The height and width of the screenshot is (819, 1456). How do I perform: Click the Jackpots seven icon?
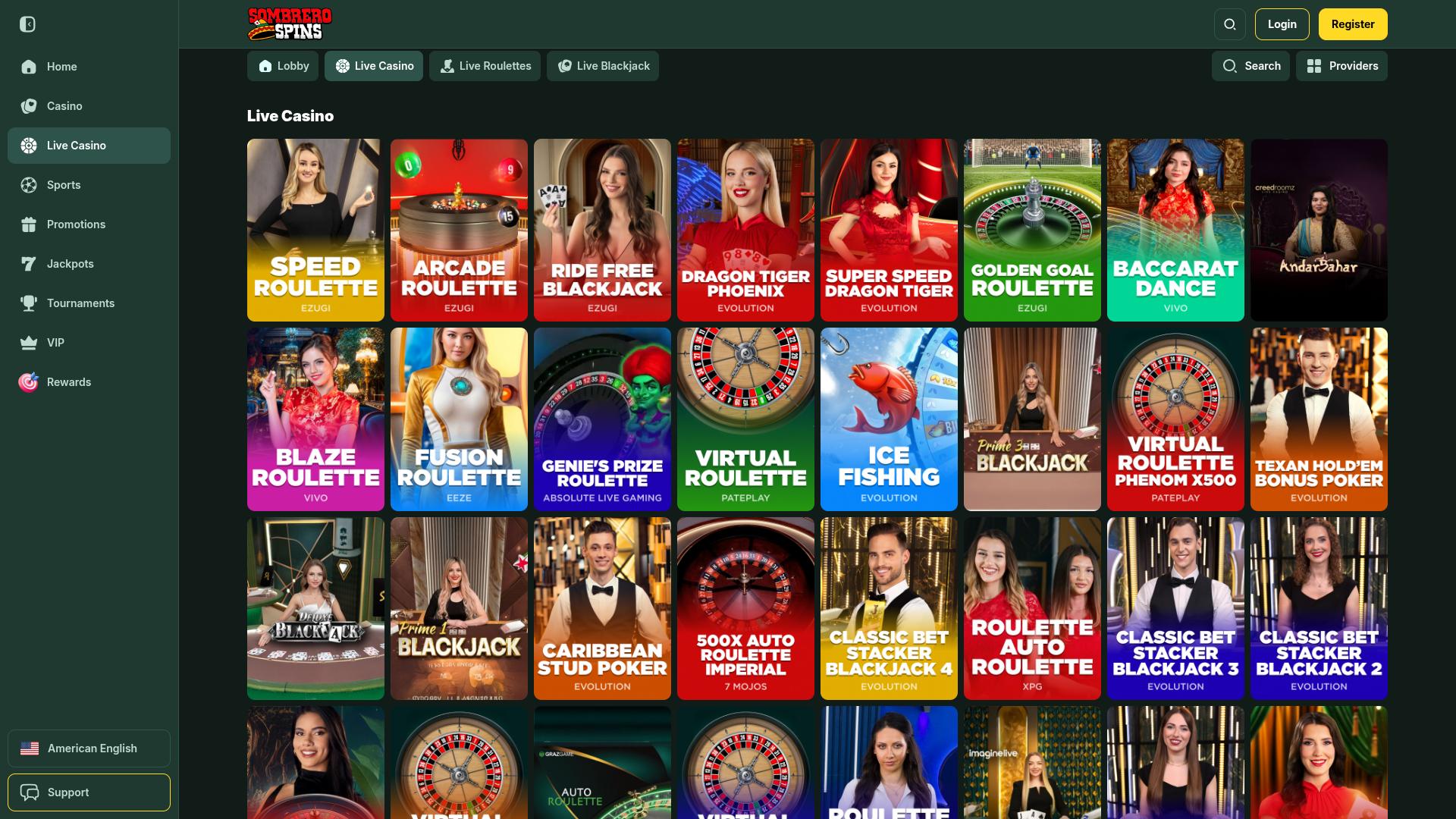point(29,264)
